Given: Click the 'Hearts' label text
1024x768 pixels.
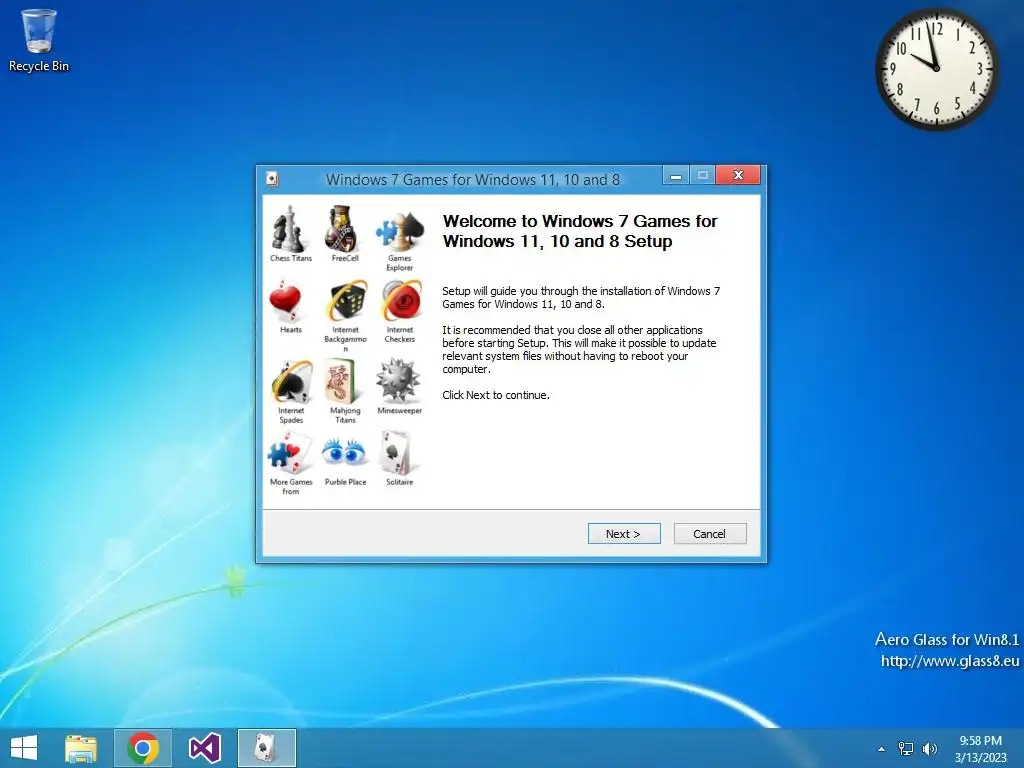Looking at the screenshot, I should [291, 330].
